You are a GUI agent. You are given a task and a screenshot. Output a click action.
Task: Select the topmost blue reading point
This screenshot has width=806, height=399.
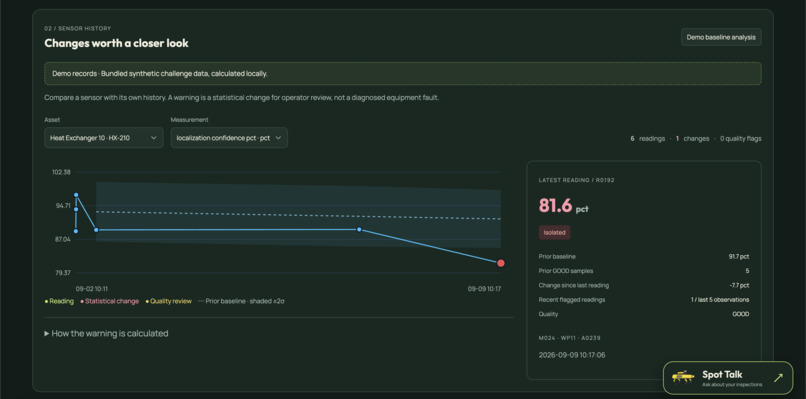[76, 195]
